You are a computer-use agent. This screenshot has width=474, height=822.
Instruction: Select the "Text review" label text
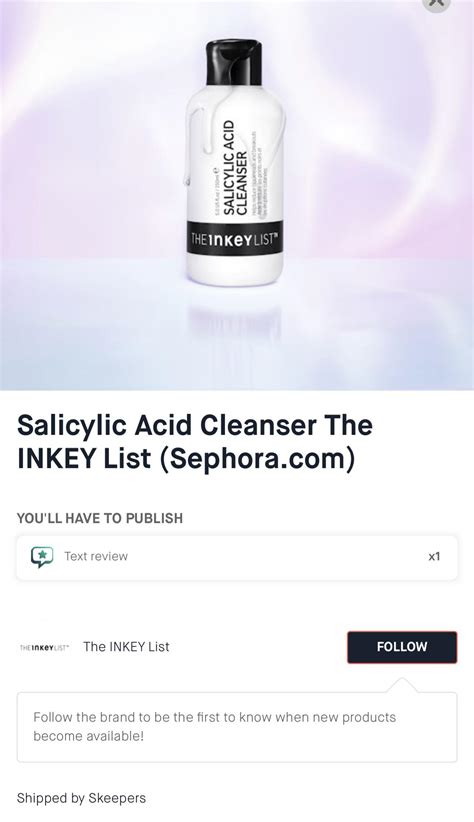point(96,556)
